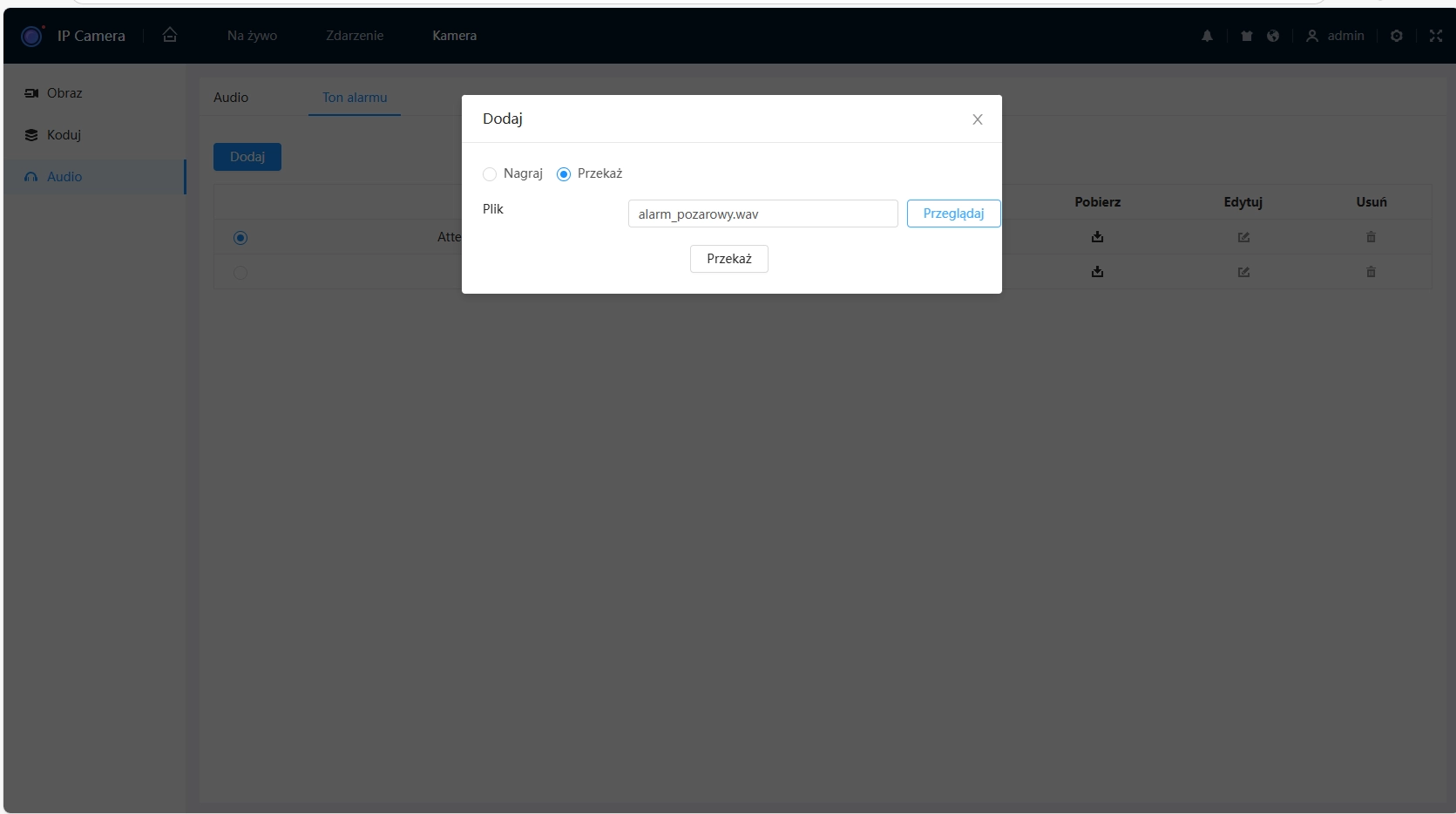Toggle fullscreen with the expand icon
This screenshot has width=1456, height=814.
pyautogui.click(x=1436, y=36)
